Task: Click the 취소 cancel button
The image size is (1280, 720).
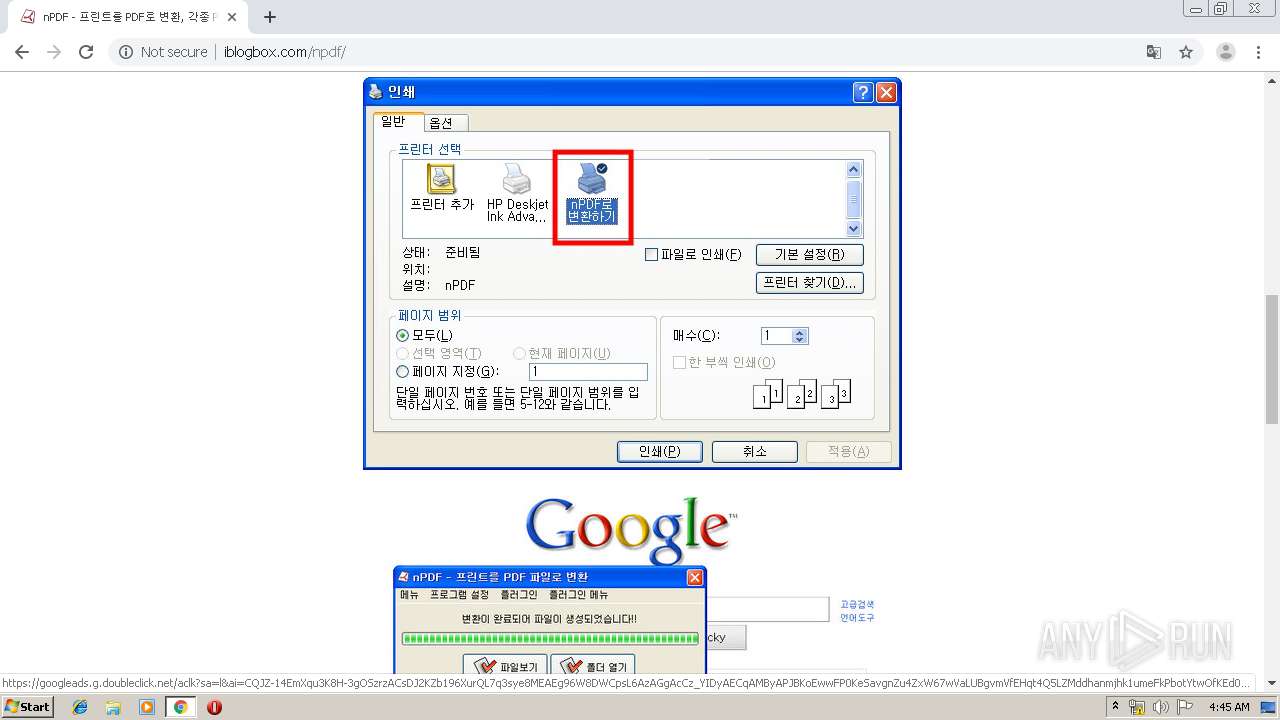Action: pyautogui.click(x=755, y=452)
